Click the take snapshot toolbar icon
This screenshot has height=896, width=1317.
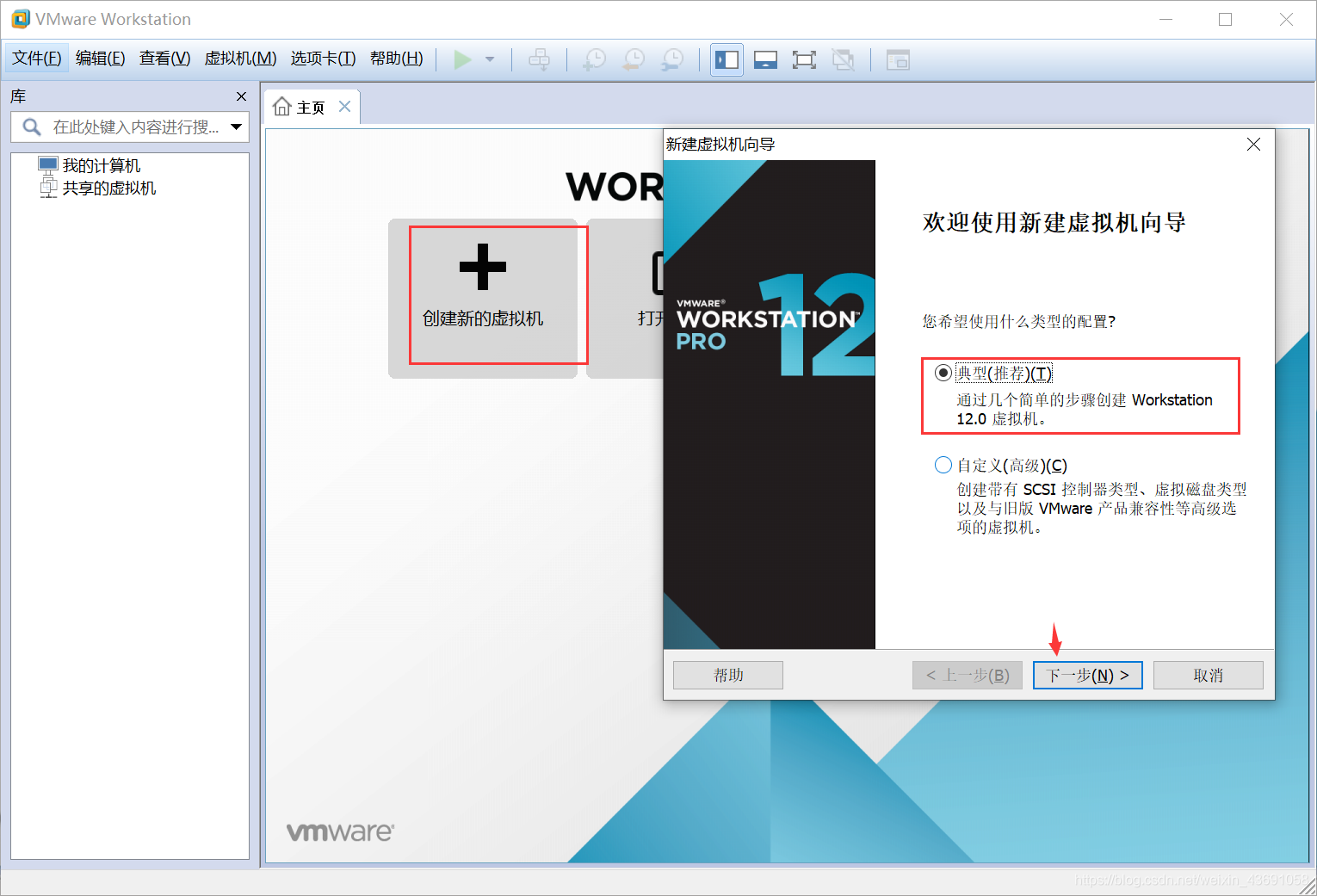[594, 59]
